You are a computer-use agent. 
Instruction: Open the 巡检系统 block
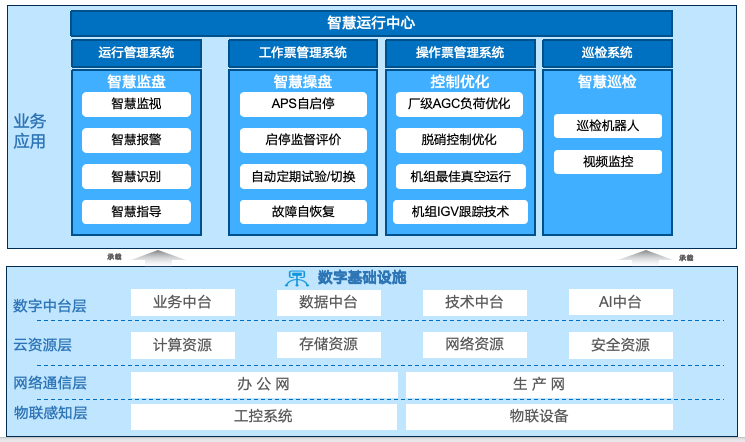[x=607, y=53]
